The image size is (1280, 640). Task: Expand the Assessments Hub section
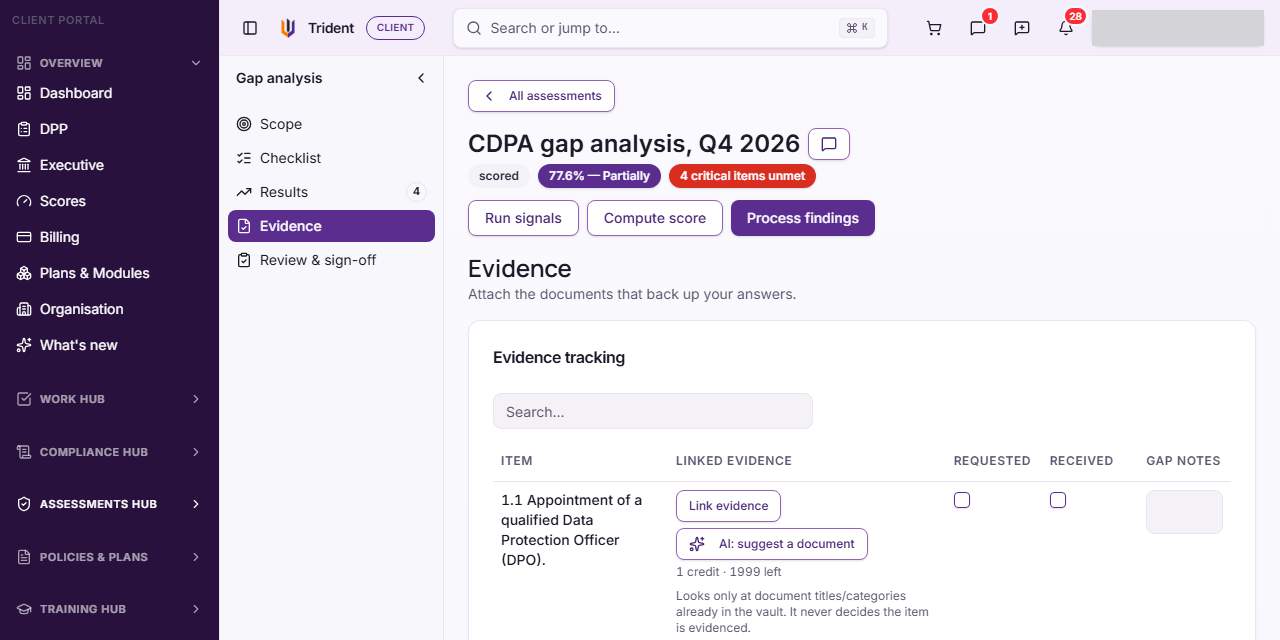(x=110, y=504)
